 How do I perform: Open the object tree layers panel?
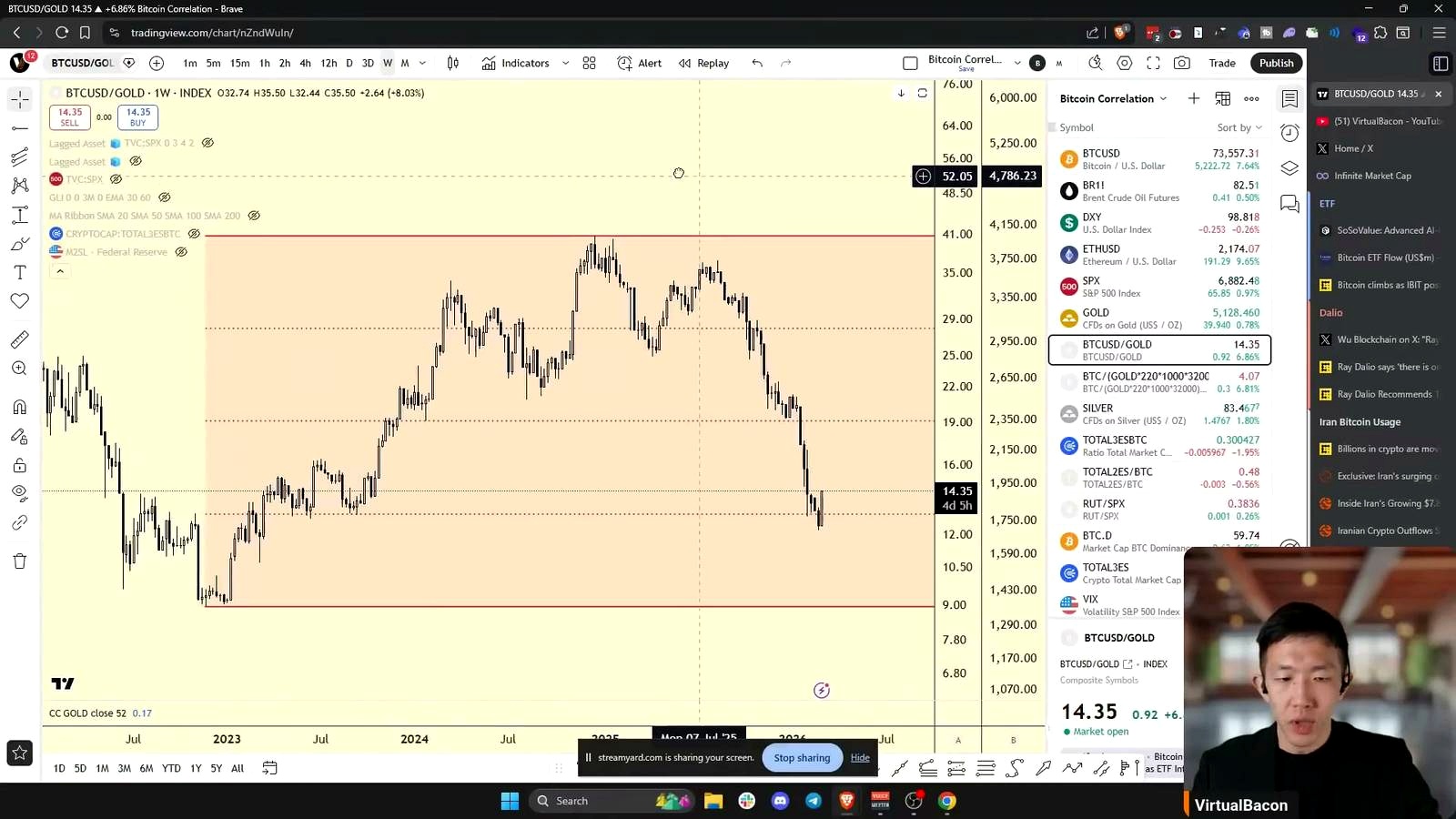(1289, 168)
